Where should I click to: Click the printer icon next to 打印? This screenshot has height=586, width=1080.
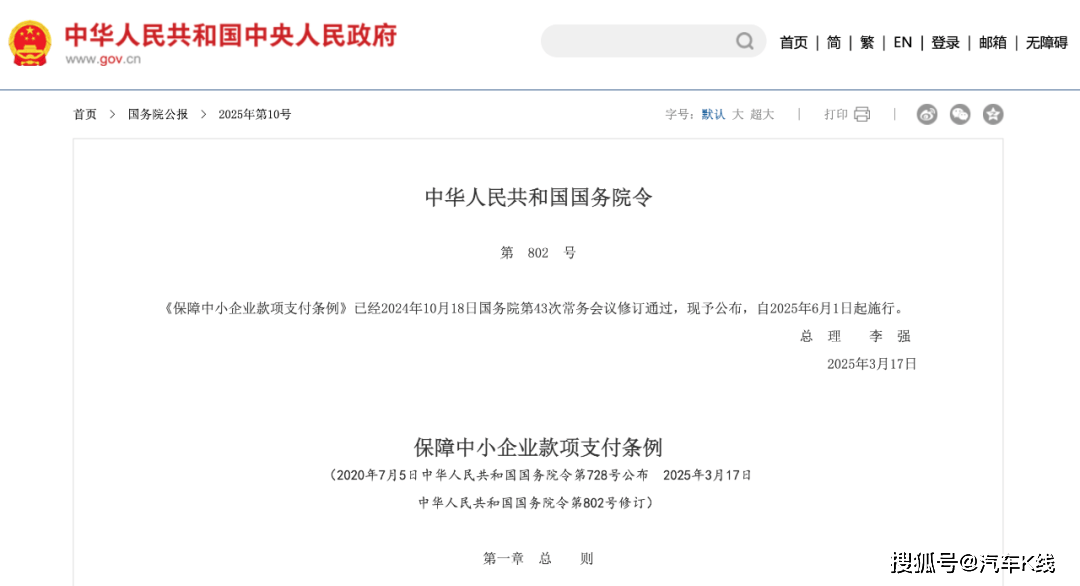(x=861, y=114)
